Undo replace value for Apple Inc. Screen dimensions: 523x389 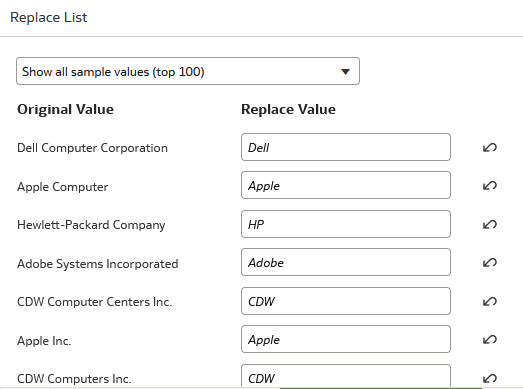(x=490, y=340)
